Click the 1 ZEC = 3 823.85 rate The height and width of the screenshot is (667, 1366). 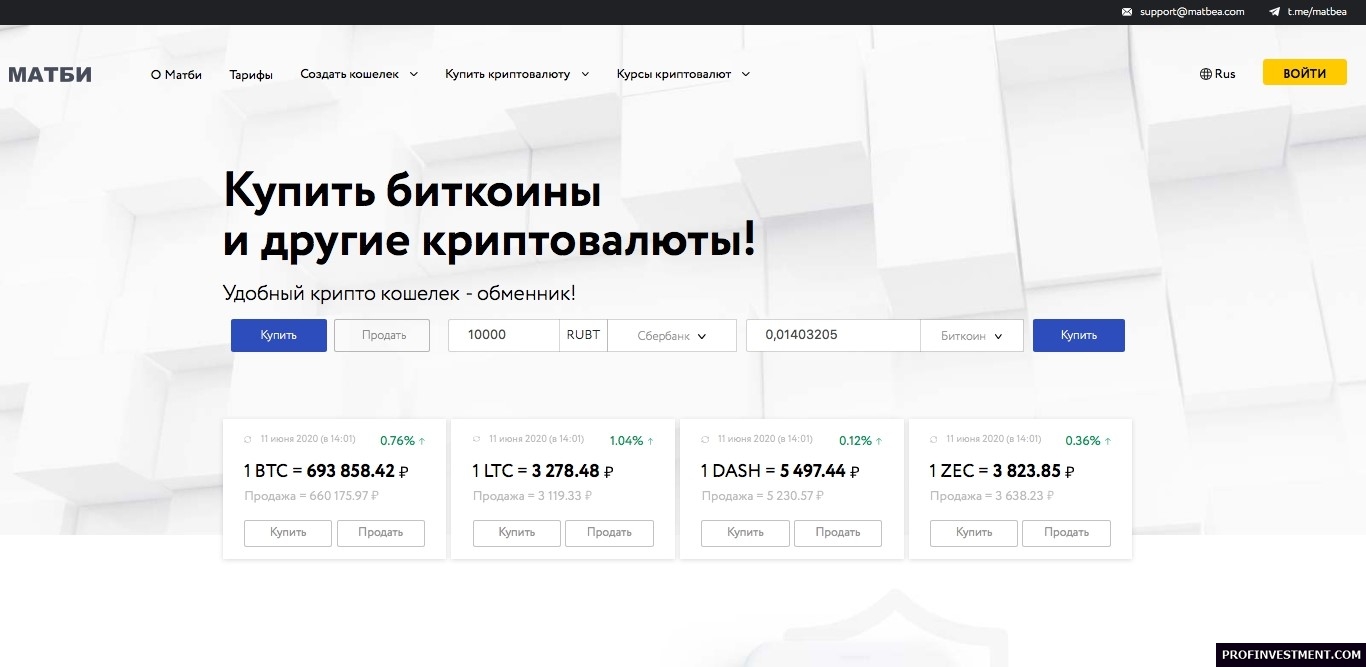[1003, 471]
